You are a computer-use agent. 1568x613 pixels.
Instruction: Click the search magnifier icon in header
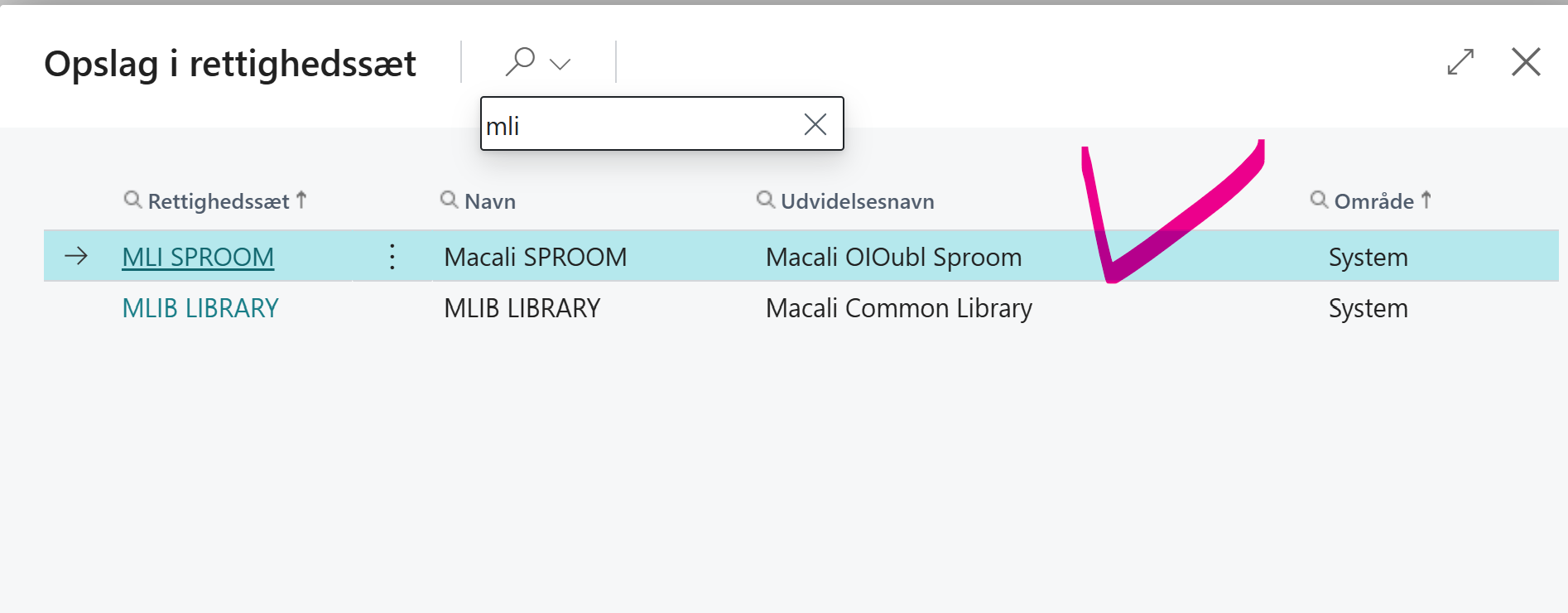pyautogui.click(x=520, y=61)
